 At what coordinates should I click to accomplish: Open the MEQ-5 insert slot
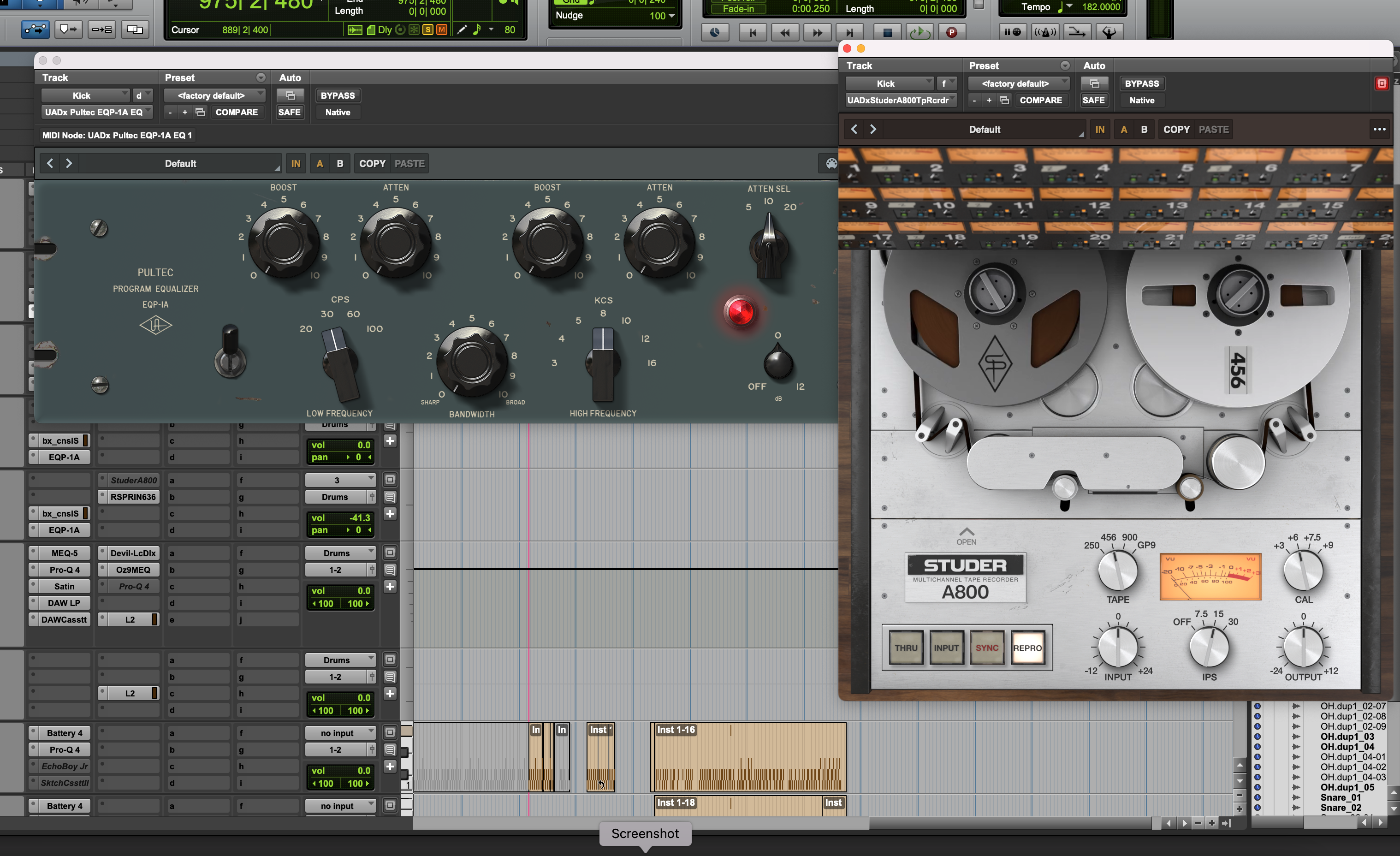[x=59, y=553]
